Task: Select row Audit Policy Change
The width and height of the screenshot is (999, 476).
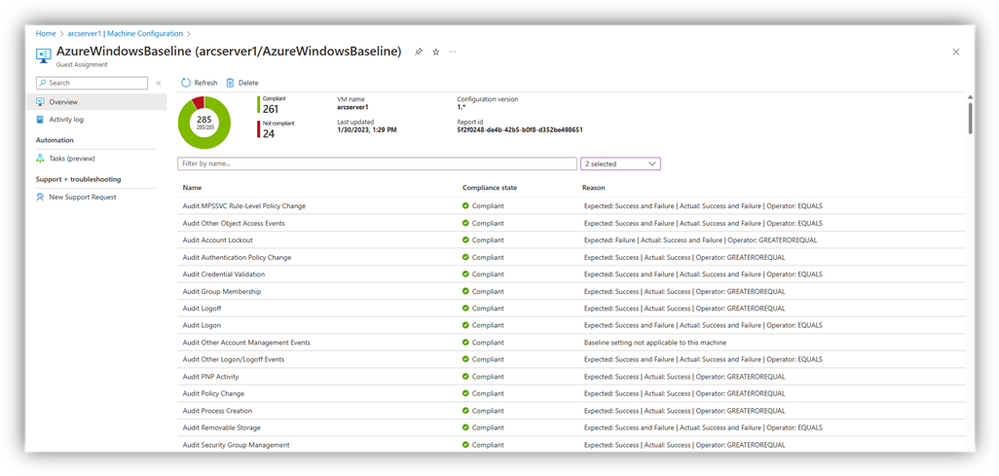Action: pyautogui.click(x=571, y=394)
